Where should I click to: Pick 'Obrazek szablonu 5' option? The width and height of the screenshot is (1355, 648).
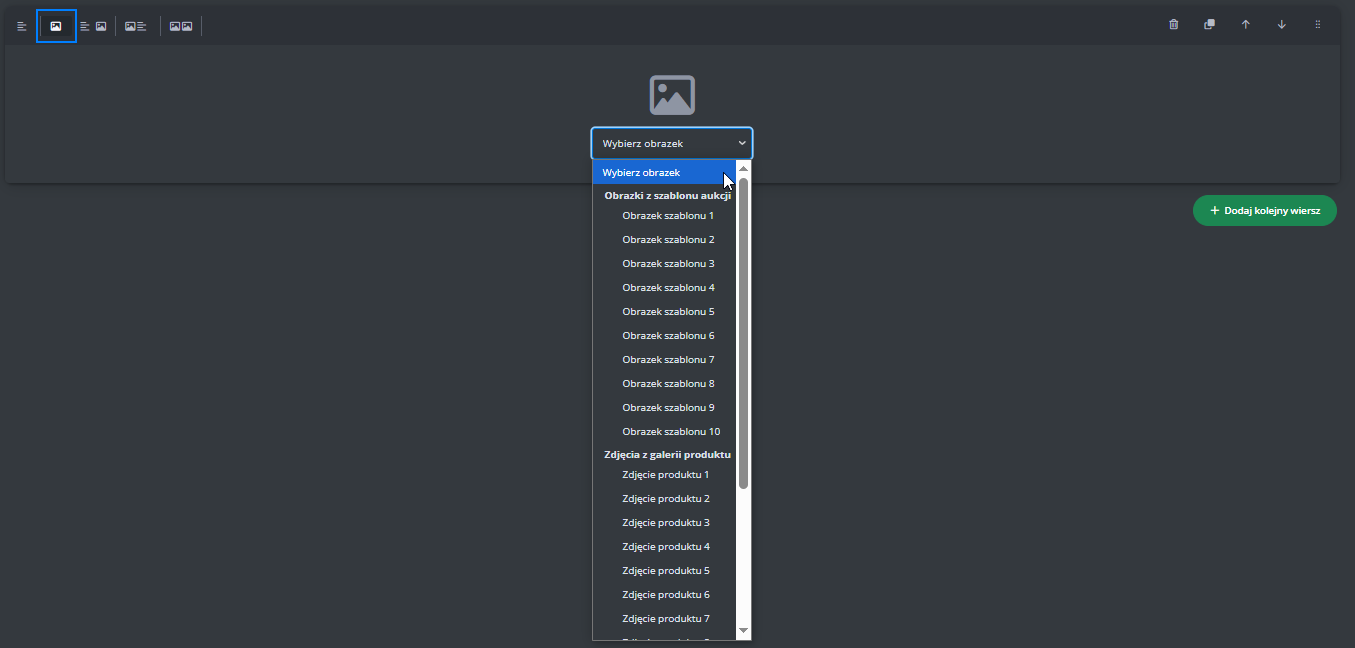click(667, 312)
